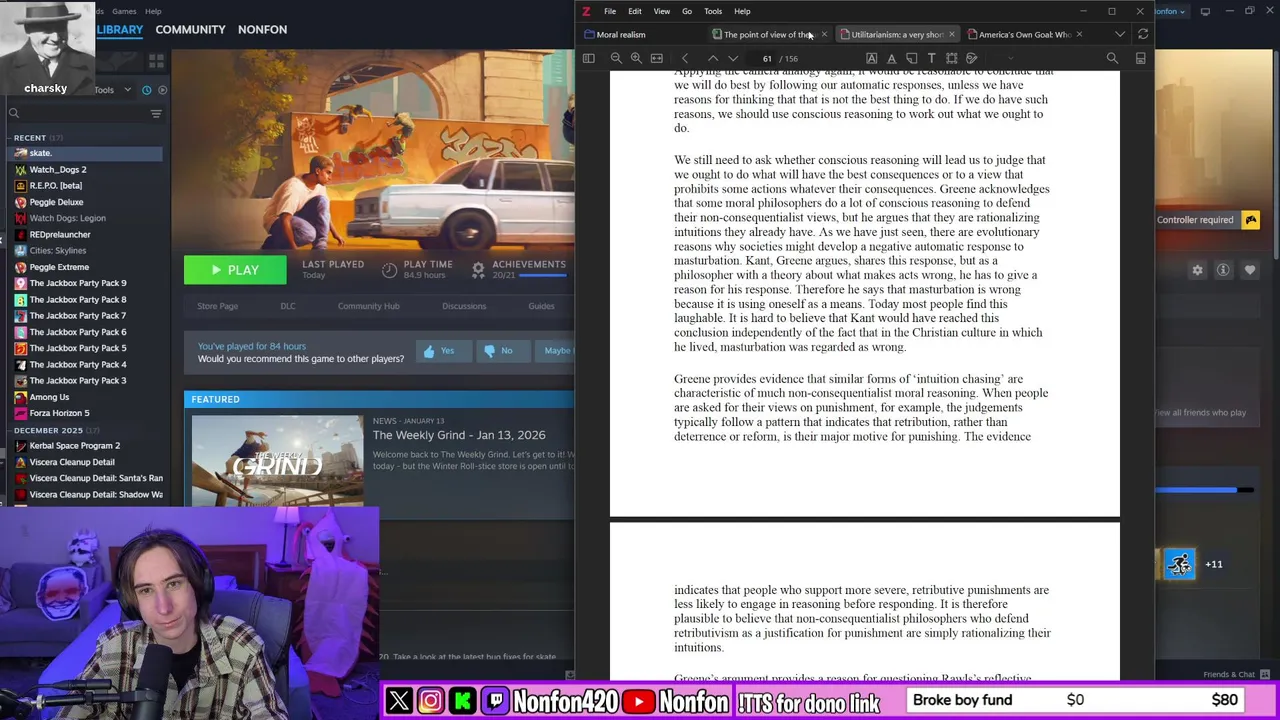
Task: Toggle recent activity clock filter in Steam
Action: pos(146,90)
